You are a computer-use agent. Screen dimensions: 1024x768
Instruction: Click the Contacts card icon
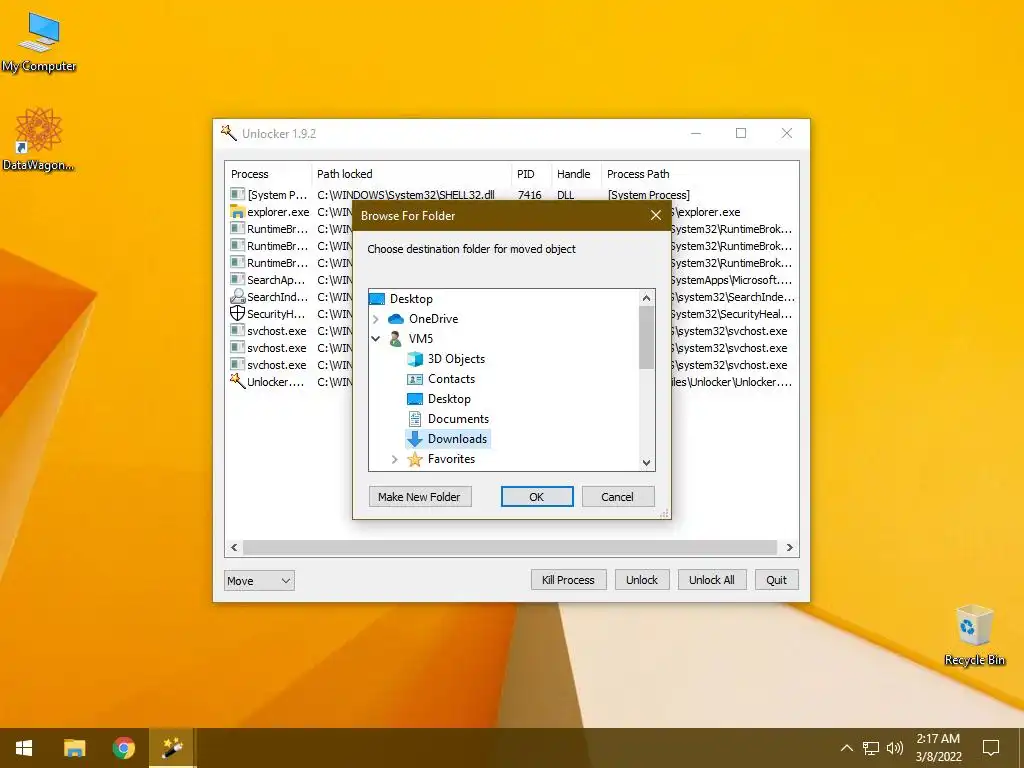tap(415, 379)
